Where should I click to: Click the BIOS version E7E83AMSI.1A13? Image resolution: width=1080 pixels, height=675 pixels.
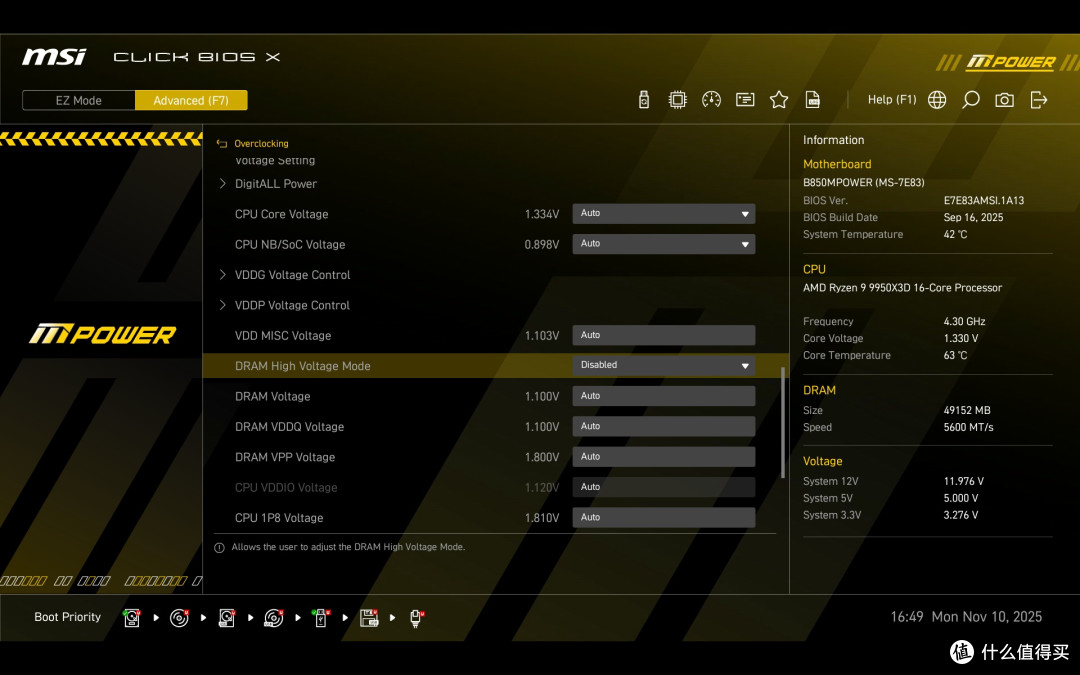coord(984,200)
